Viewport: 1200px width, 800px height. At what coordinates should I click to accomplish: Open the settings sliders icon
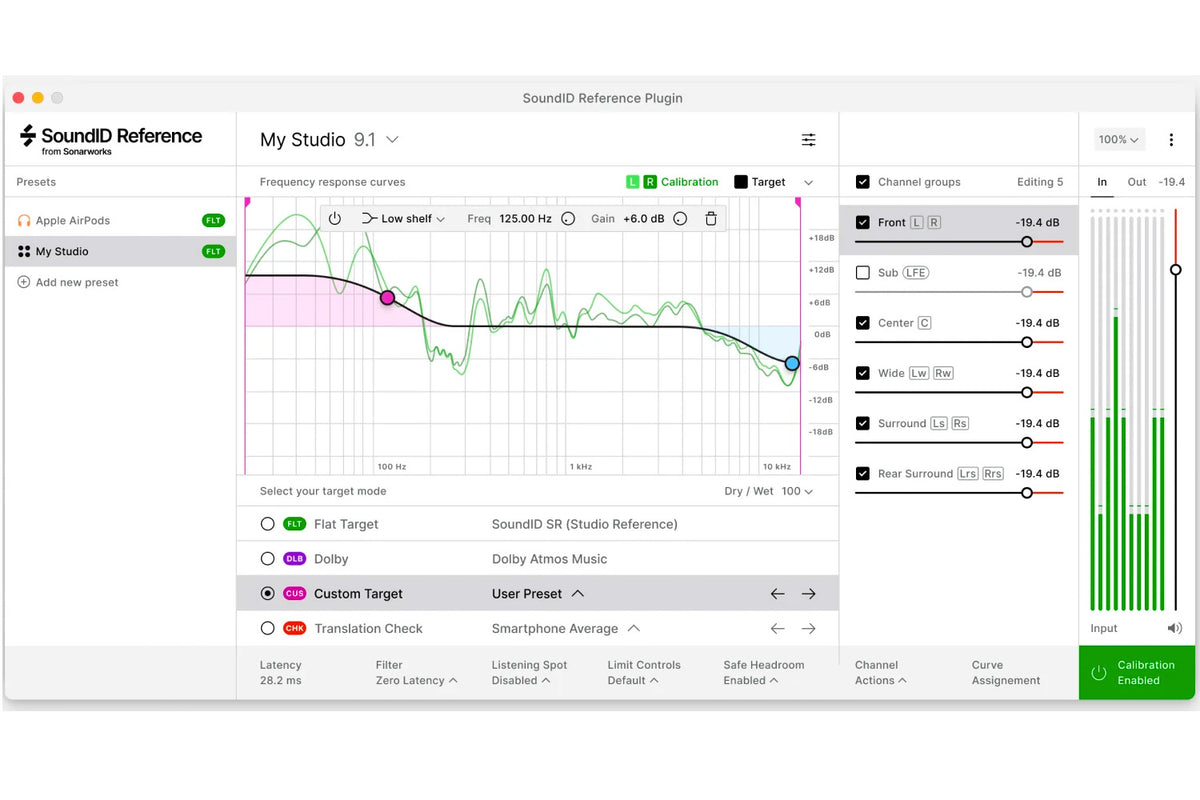click(808, 140)
